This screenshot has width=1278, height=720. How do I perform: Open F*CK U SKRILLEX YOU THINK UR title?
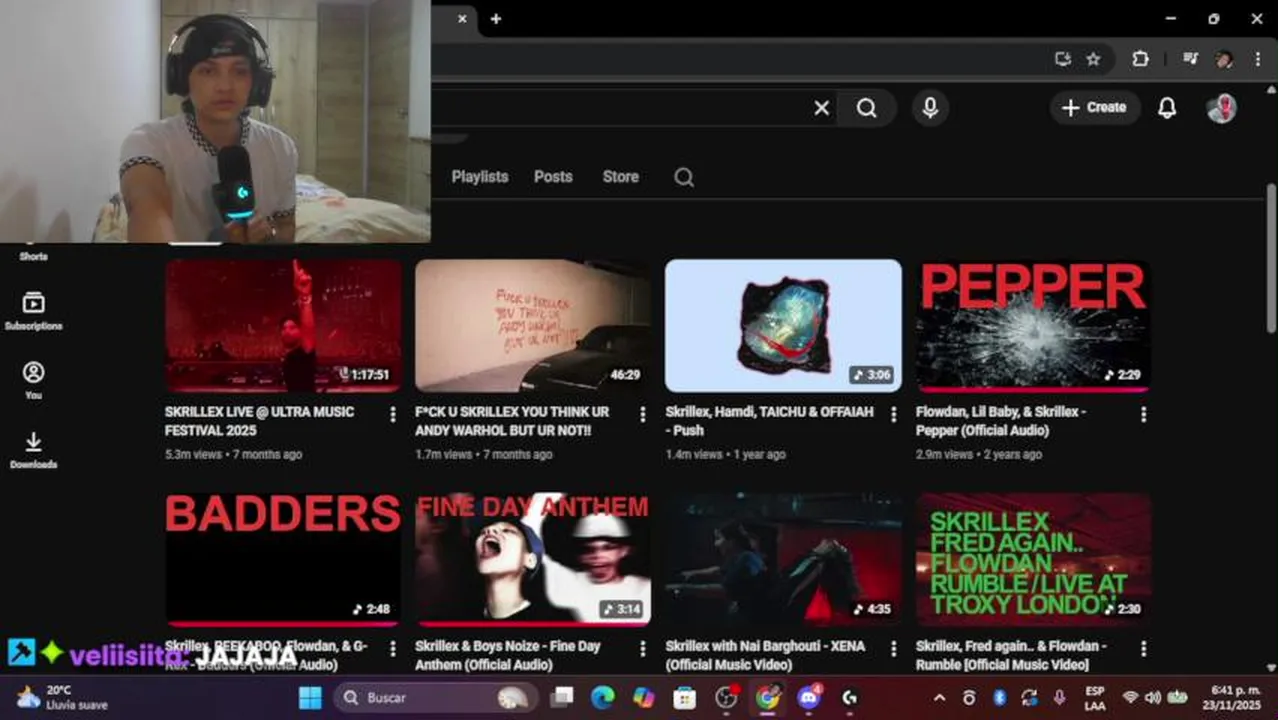tap(512, 421)
